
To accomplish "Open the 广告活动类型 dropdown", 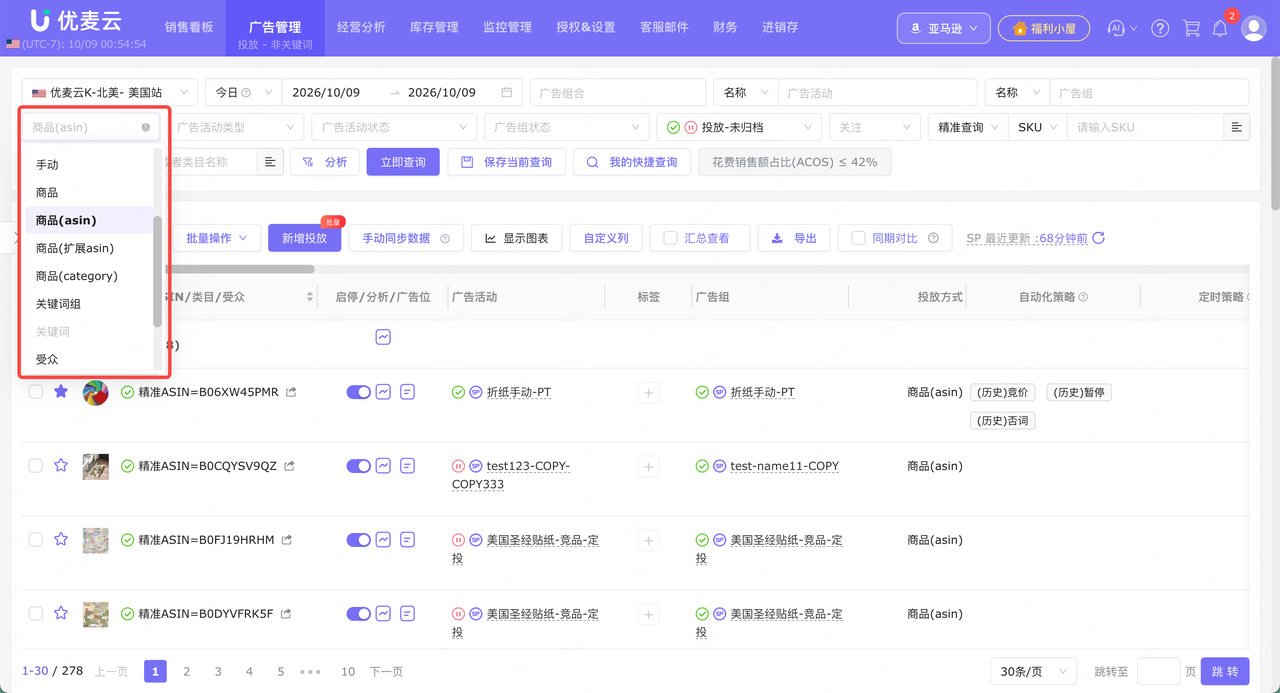I will point(235,127).
